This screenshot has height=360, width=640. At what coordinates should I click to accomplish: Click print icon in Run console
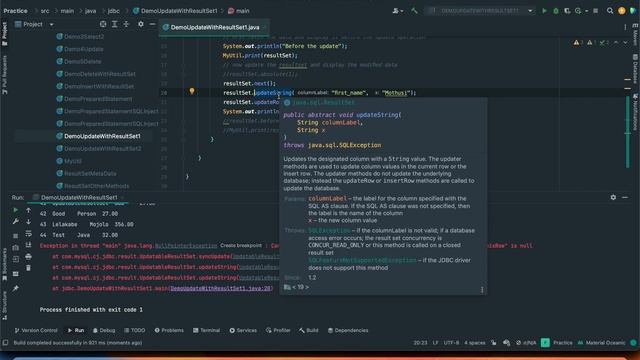28,257
